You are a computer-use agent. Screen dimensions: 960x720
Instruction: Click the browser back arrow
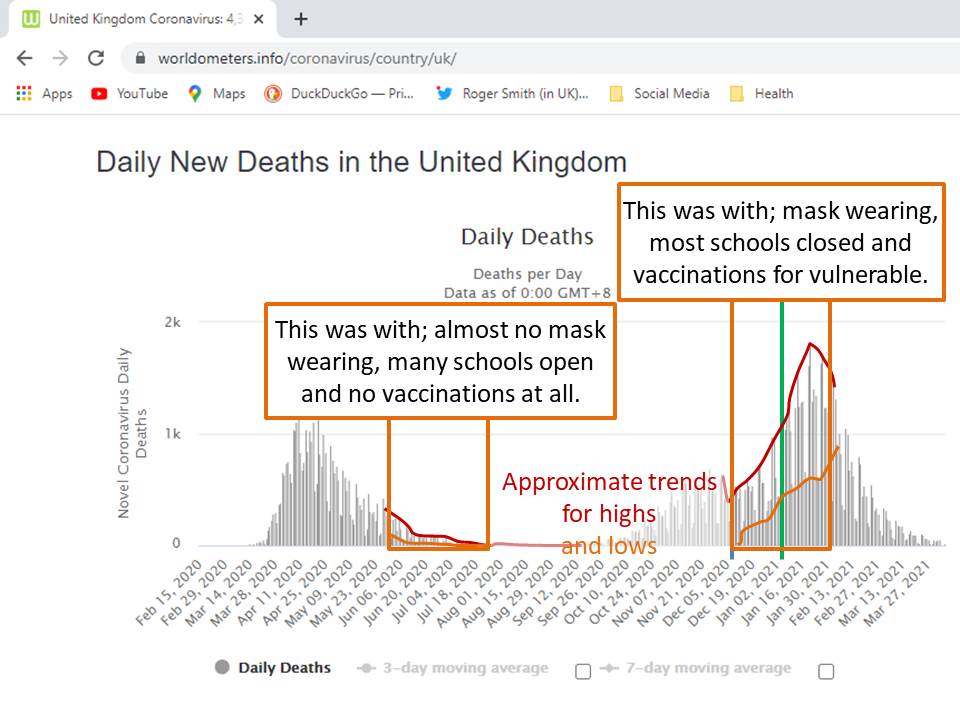[x=24, y=58]
